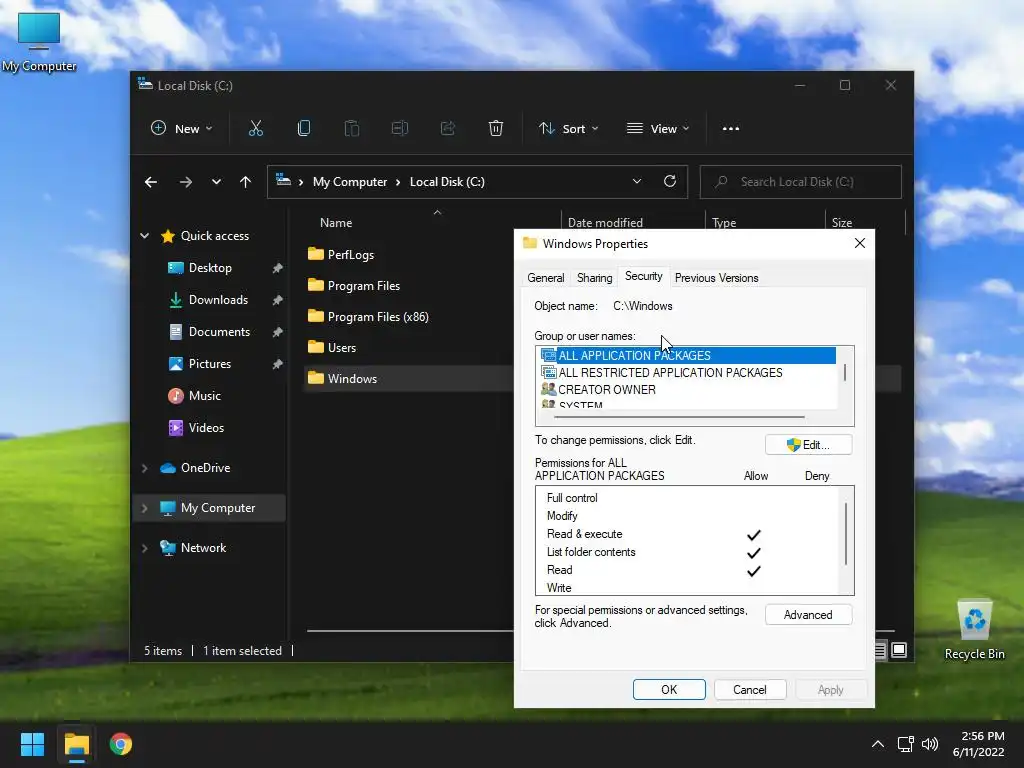Unpin Documents from Quick access
The width and height of the screenshot is (1024, 768).
[278, 332]
